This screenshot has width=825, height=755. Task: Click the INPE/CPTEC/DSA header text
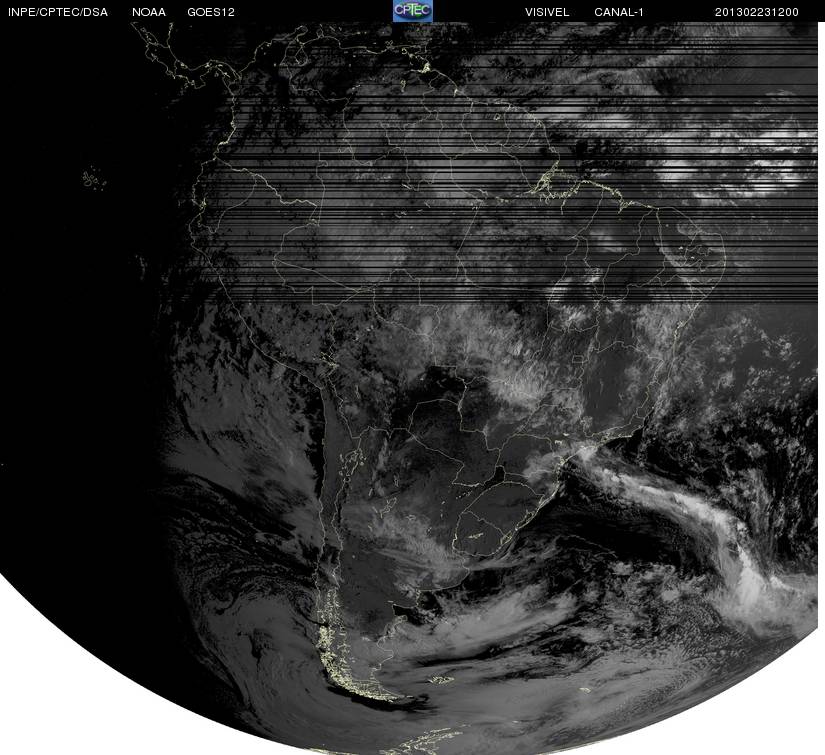(58, 12)
